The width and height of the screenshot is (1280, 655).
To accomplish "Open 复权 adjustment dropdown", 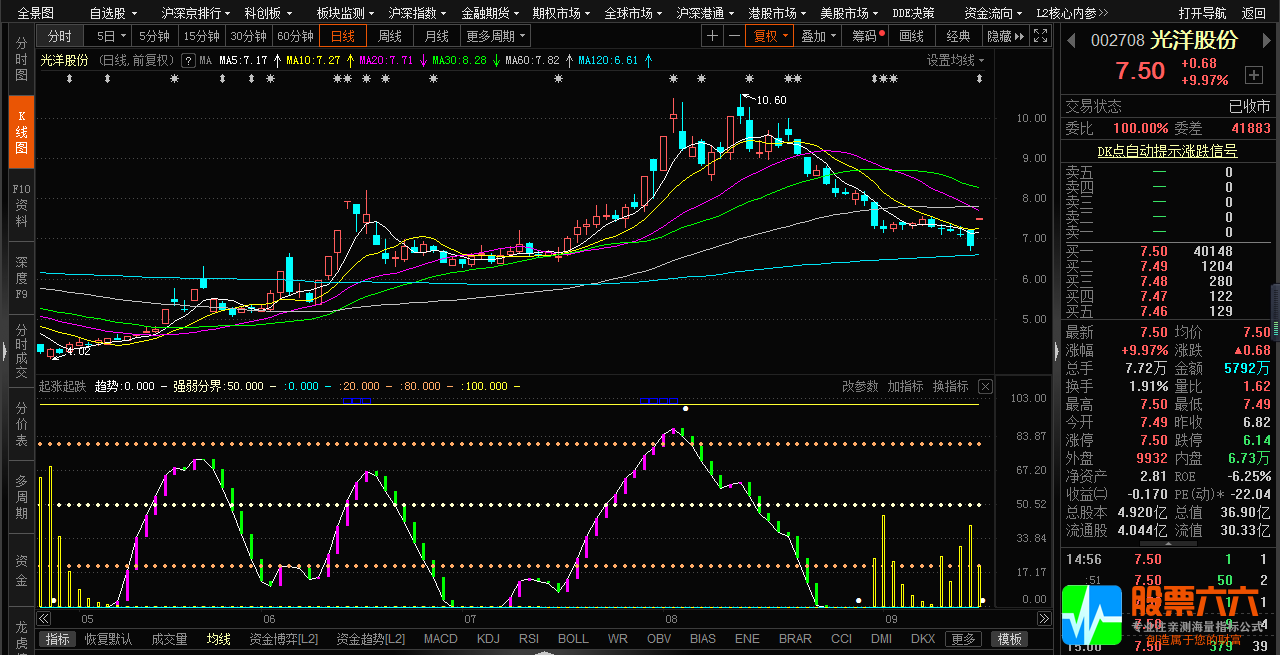I will click(x=771, y=36).
